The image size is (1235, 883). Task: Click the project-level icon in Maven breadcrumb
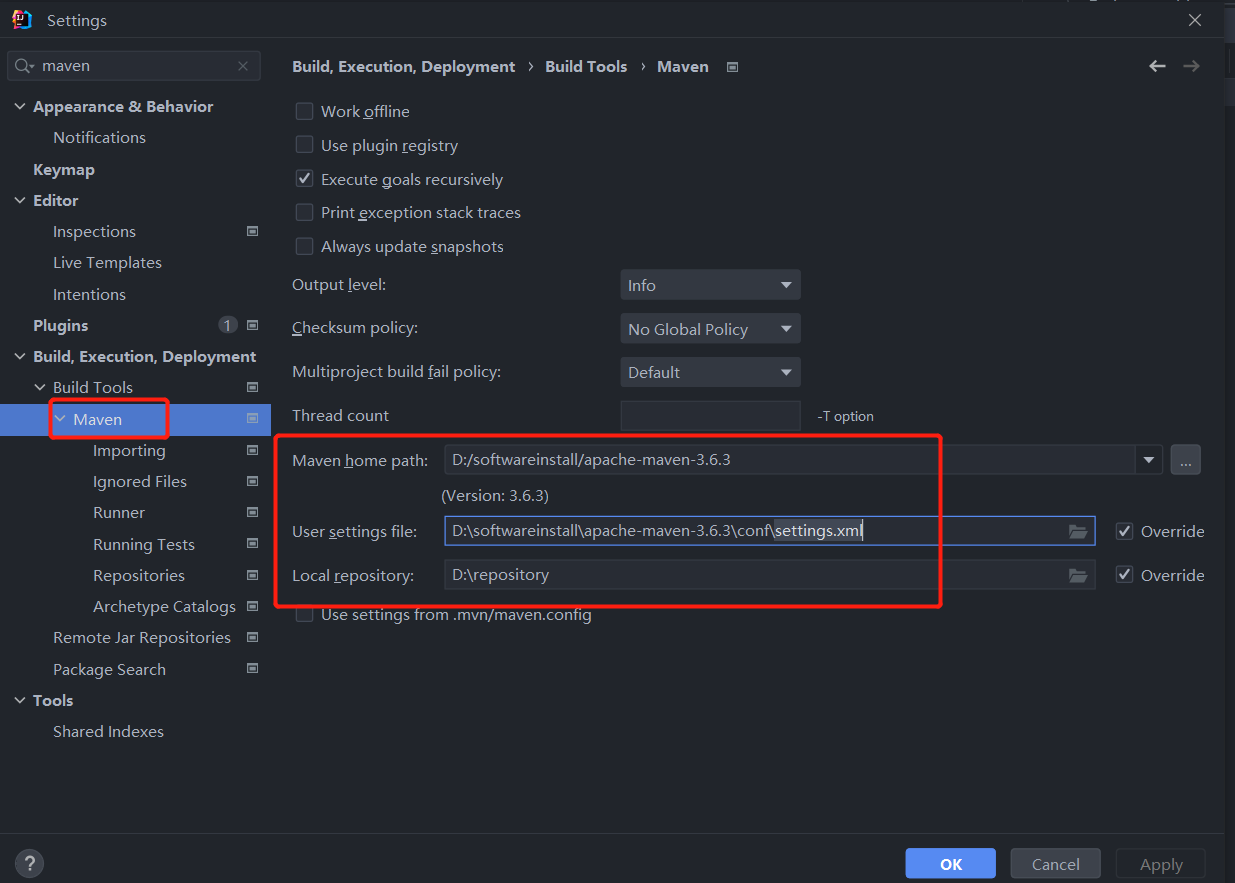[x=732, y=67]
